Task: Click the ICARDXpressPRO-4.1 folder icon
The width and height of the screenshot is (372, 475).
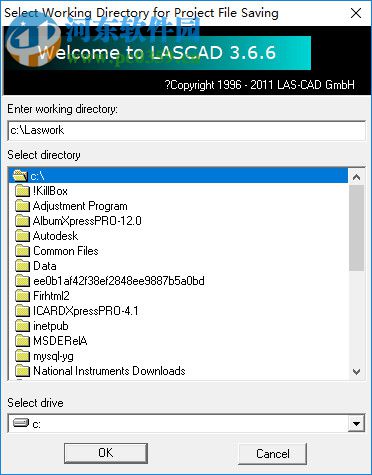Action: coord(22,311)
